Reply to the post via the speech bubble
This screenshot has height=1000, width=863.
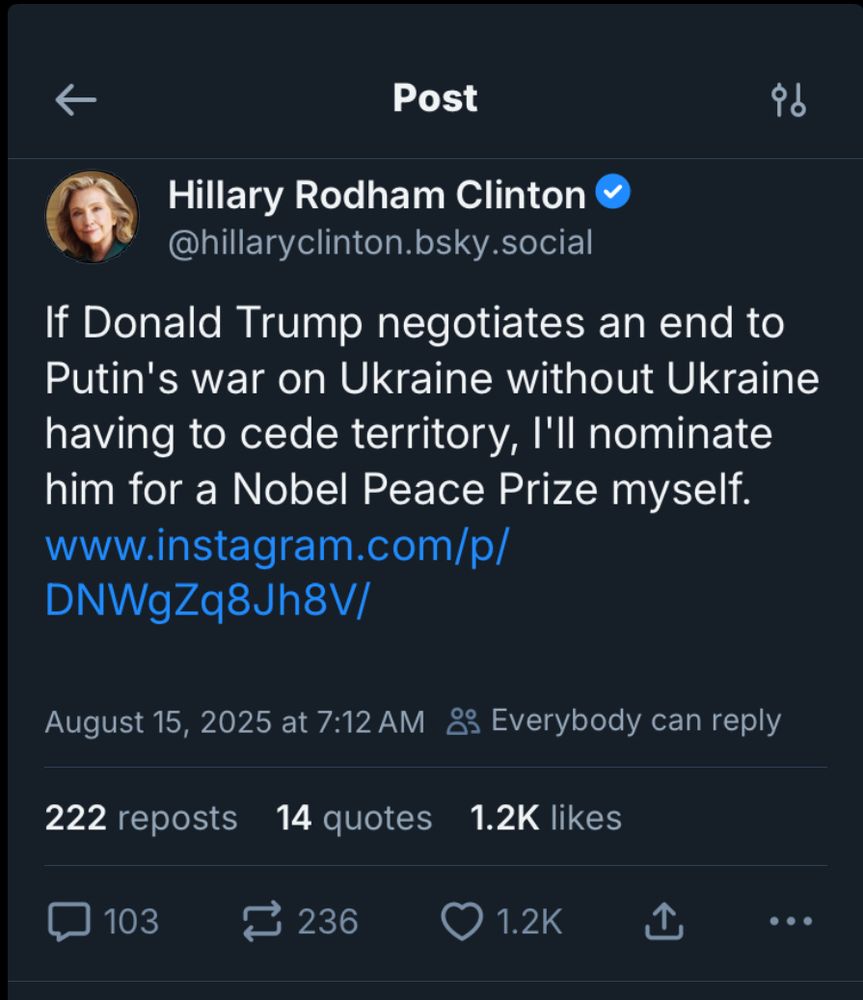pyautogui.click(x=69, y=921)
